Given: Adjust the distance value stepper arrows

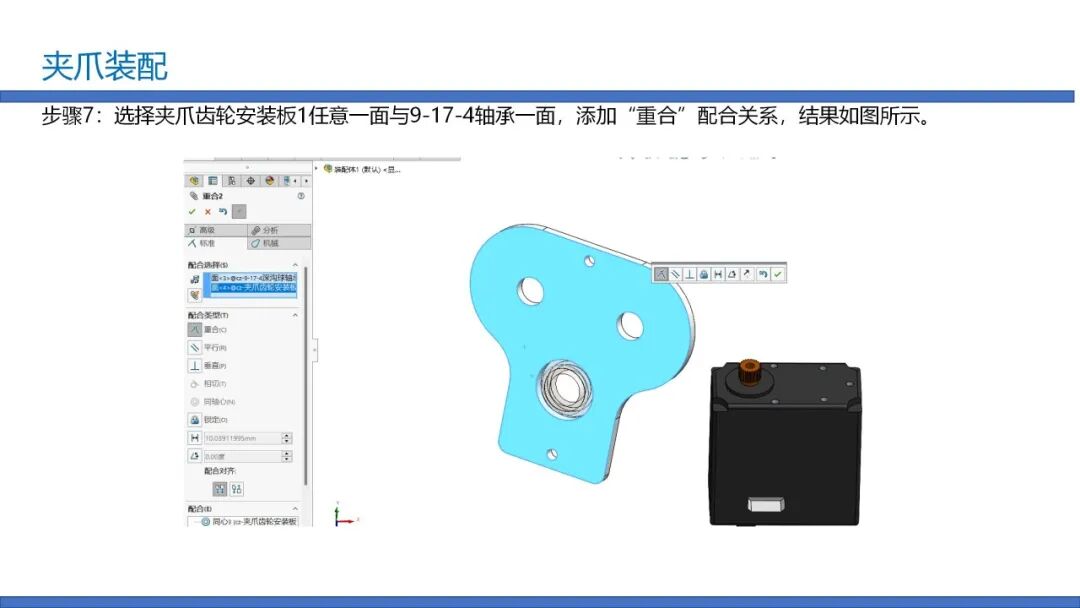Looking at the screenshot, I should pos(287,438).
